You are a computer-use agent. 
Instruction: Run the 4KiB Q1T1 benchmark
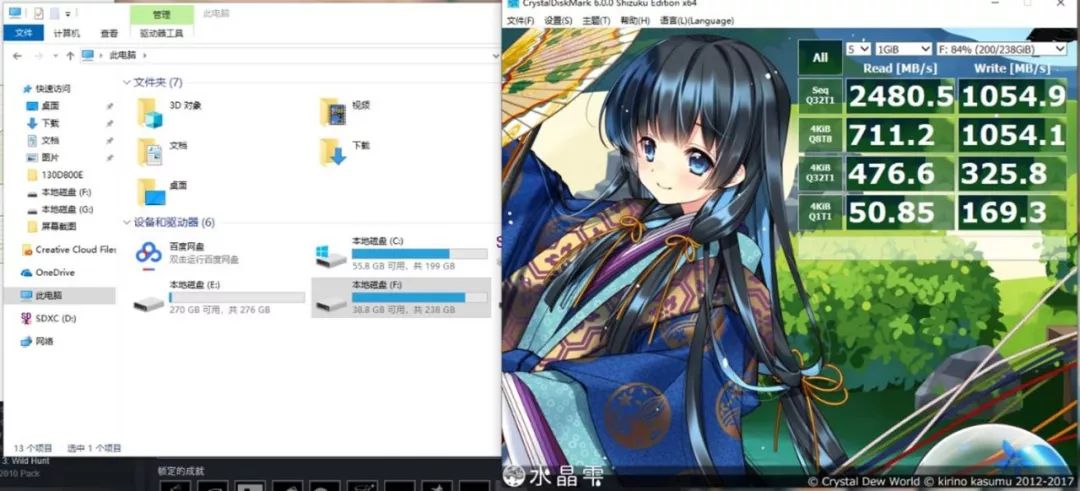coord(820,212)
